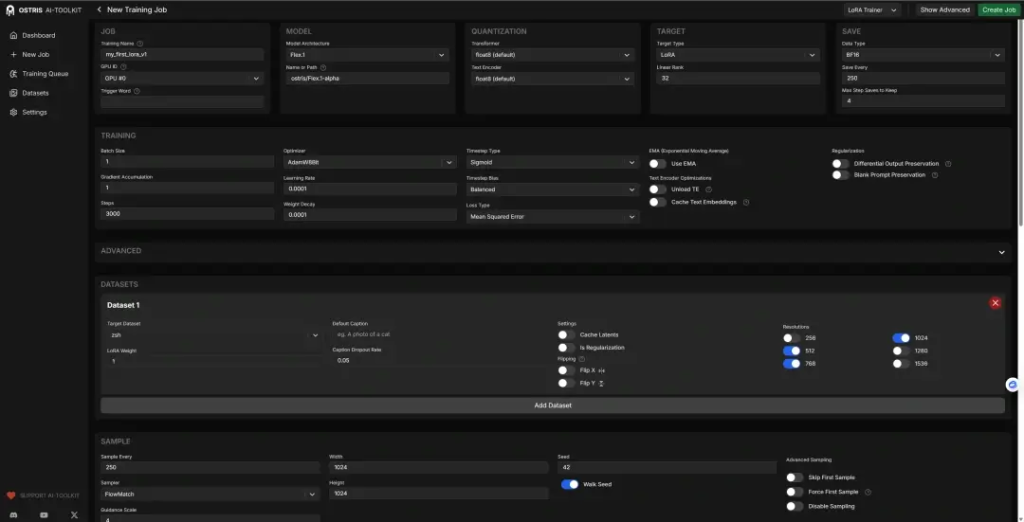The height and width of the screenshot is (522, 1024).
Task: Remove Dataset 1 with the red X
Action: [x=995, y=303]
